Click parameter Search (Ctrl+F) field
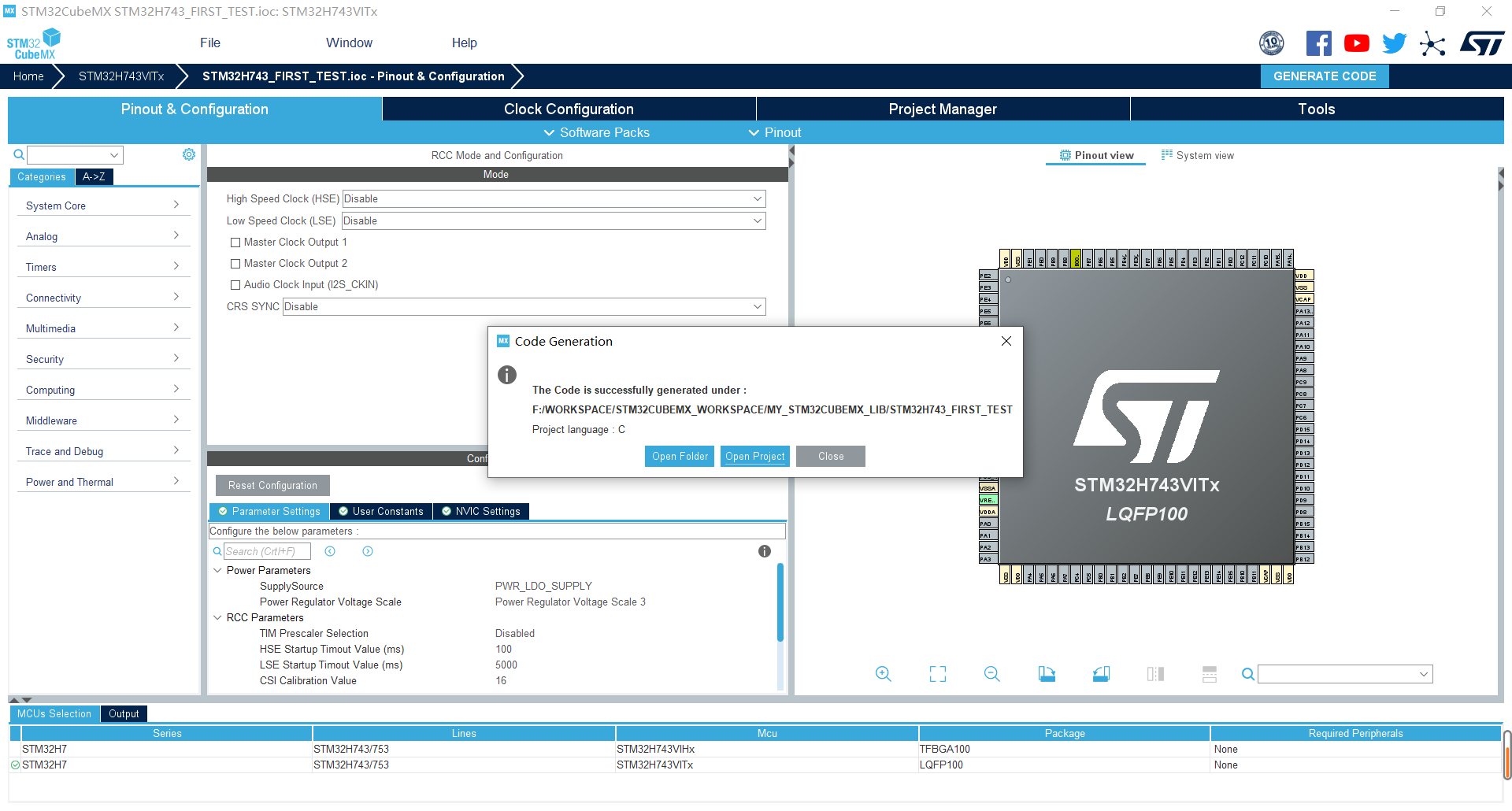This screenshot has height=811, width=1512. (x=267, y=551)
